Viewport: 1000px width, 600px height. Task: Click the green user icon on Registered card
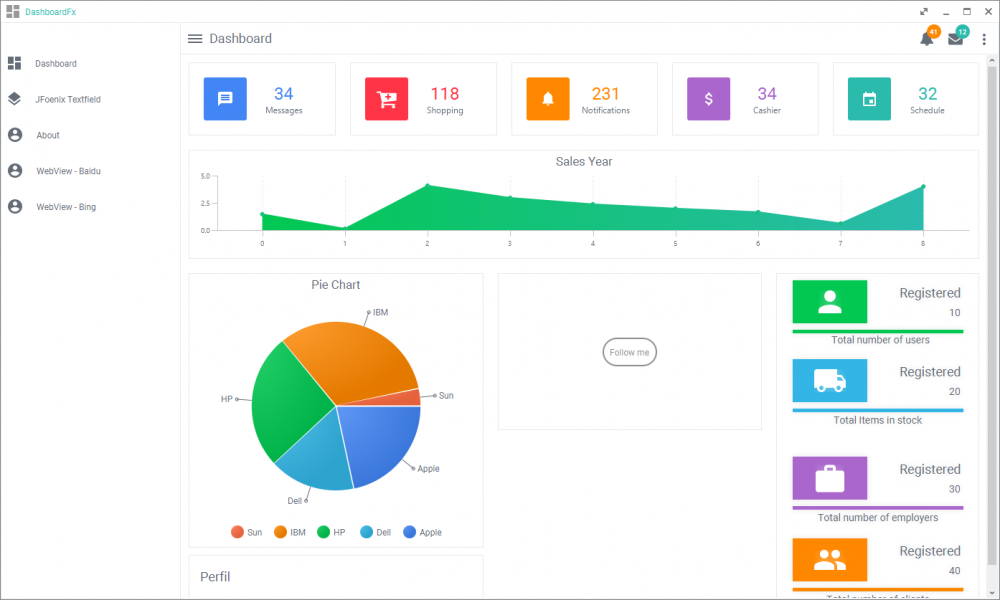pyautogui.click(x=829, y=302)
